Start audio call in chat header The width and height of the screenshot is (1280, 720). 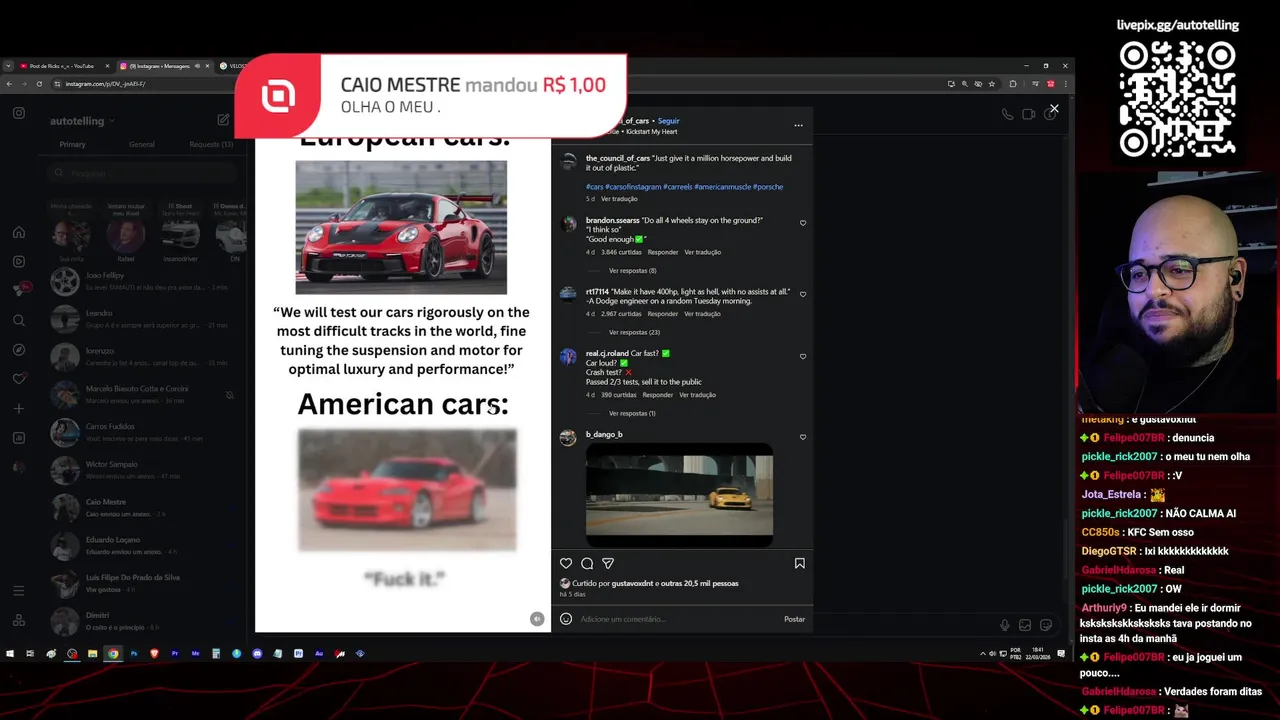(x=1007, y=114)
